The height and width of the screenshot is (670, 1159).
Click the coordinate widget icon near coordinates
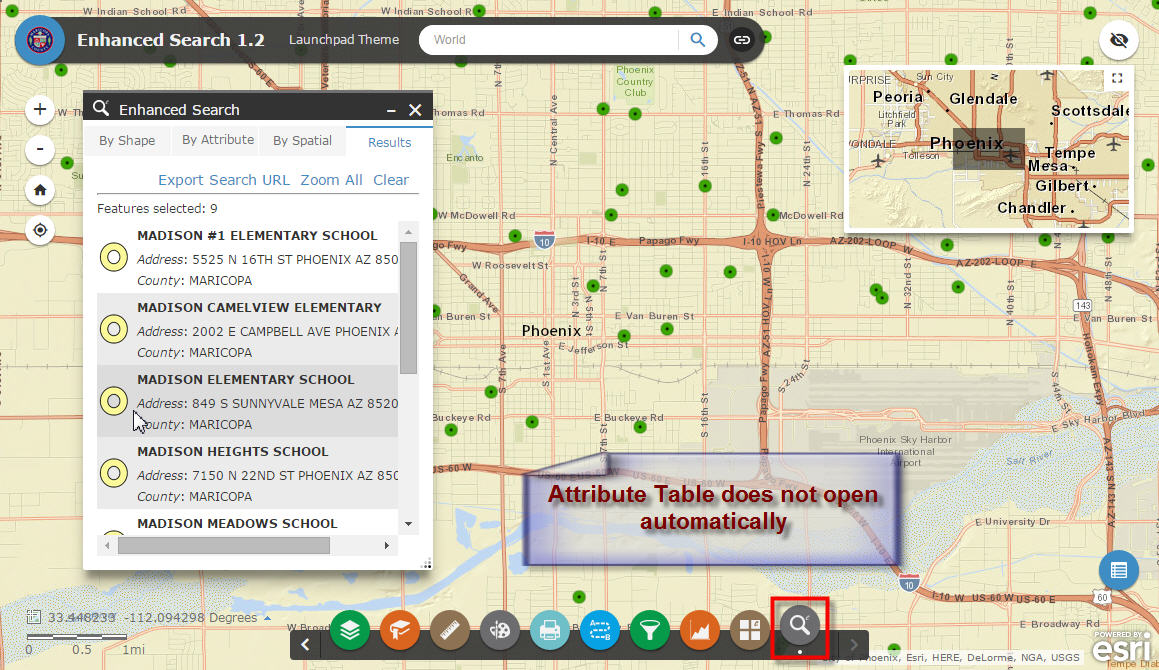tap(33, 617)
